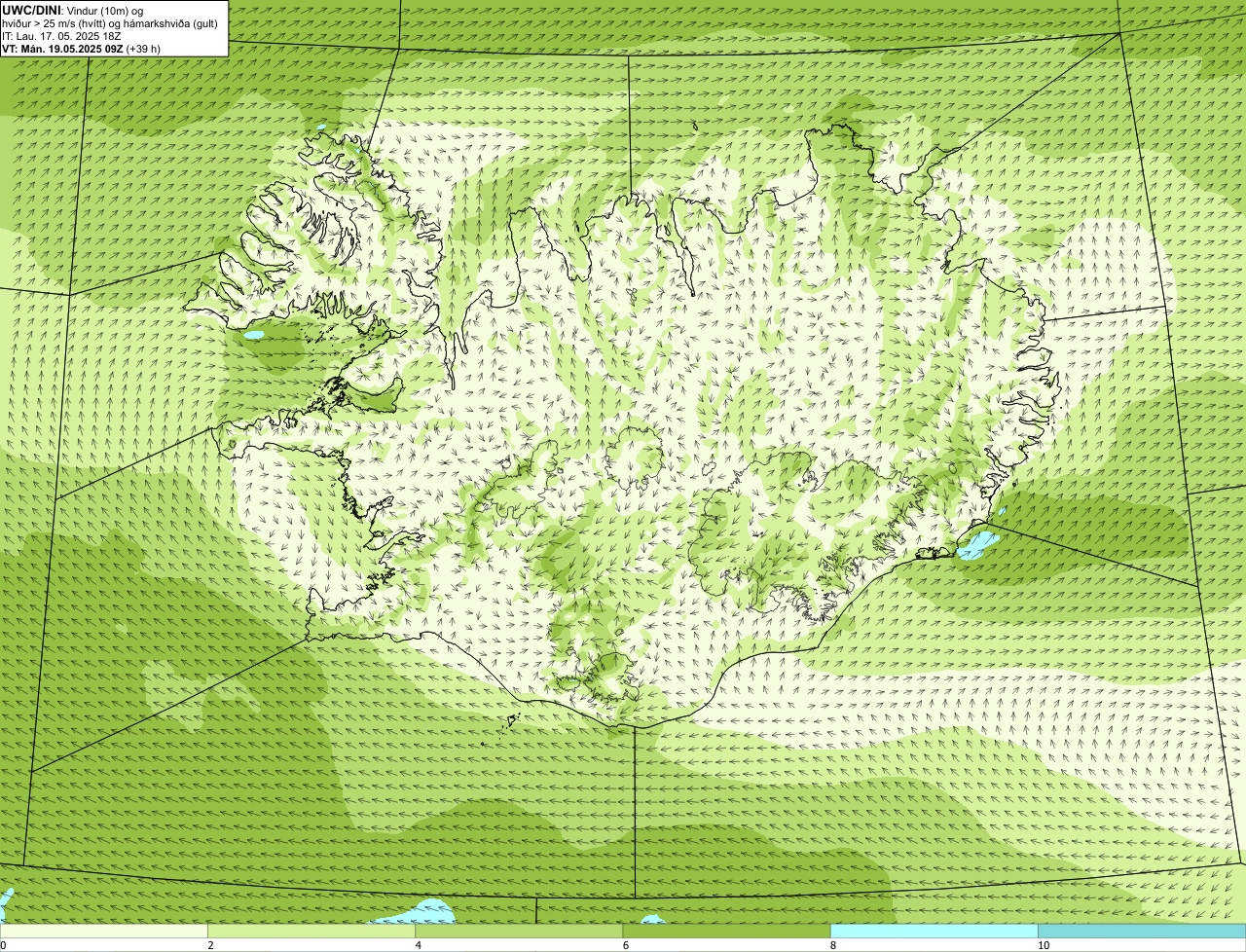Click the dark green 6–8 m/s scale segment

coord(726,932)
